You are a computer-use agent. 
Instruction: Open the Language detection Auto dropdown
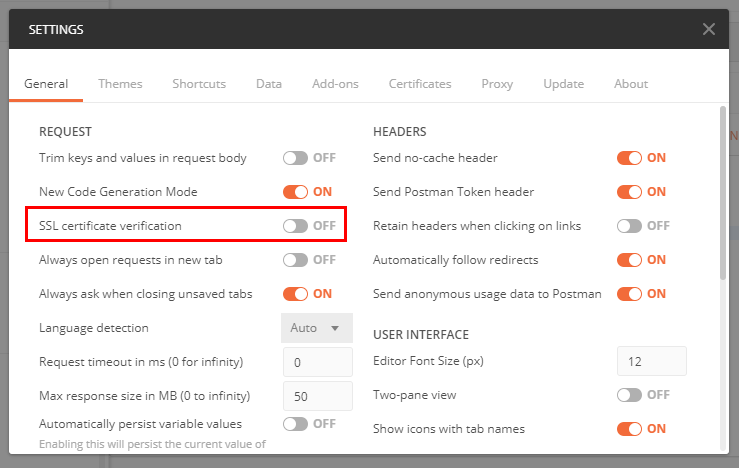tap(317, 328)
